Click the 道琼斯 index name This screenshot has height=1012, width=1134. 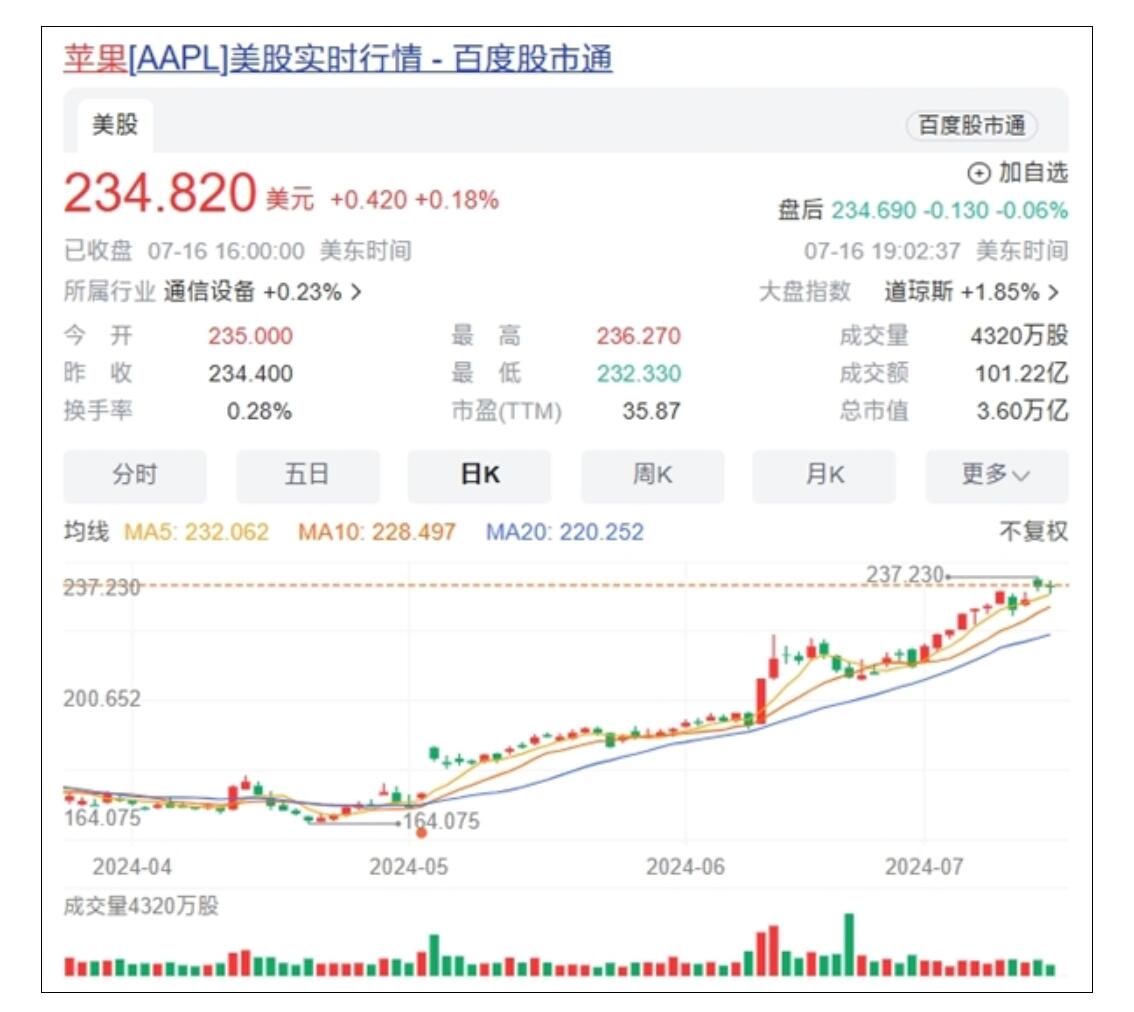click(x=918, y=292)
